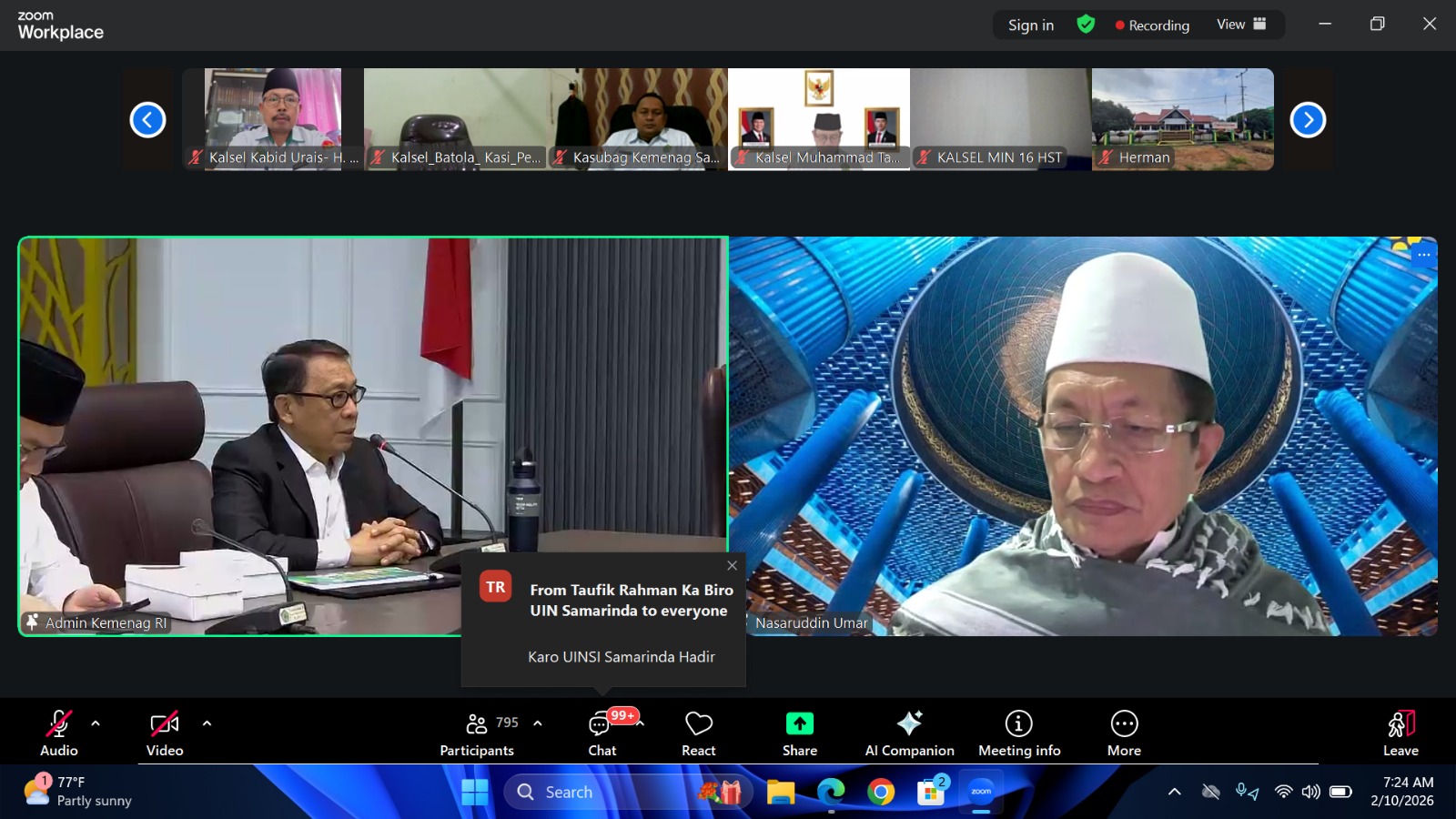
Task: Leave the meeting
Action: (x=1400, y=733)
